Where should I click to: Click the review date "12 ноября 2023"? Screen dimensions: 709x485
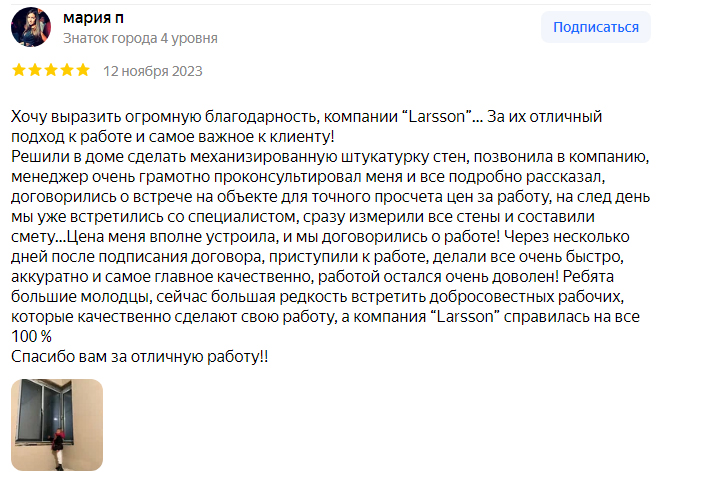click(x=153, y=71)
